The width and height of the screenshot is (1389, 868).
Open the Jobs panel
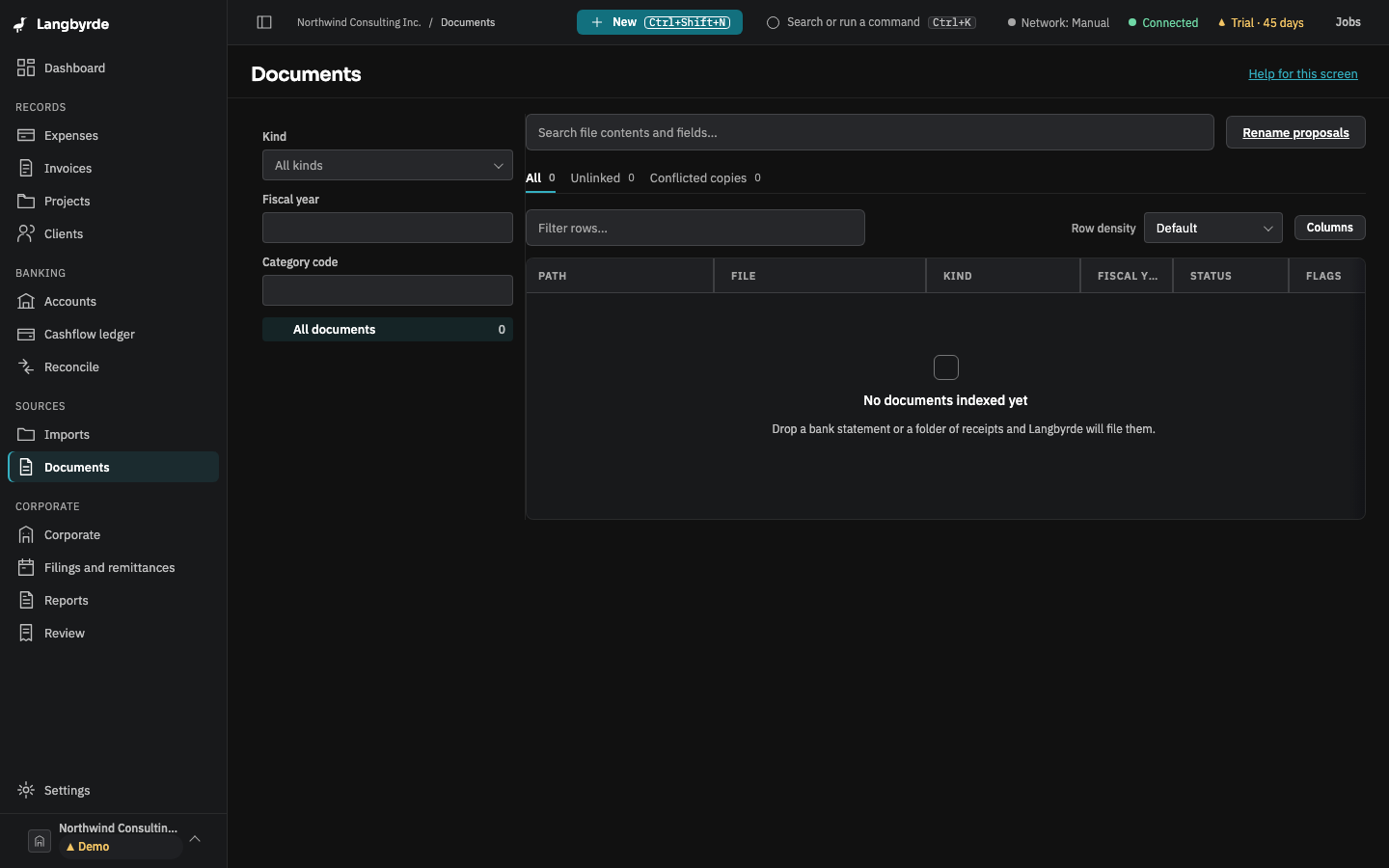1348,22
